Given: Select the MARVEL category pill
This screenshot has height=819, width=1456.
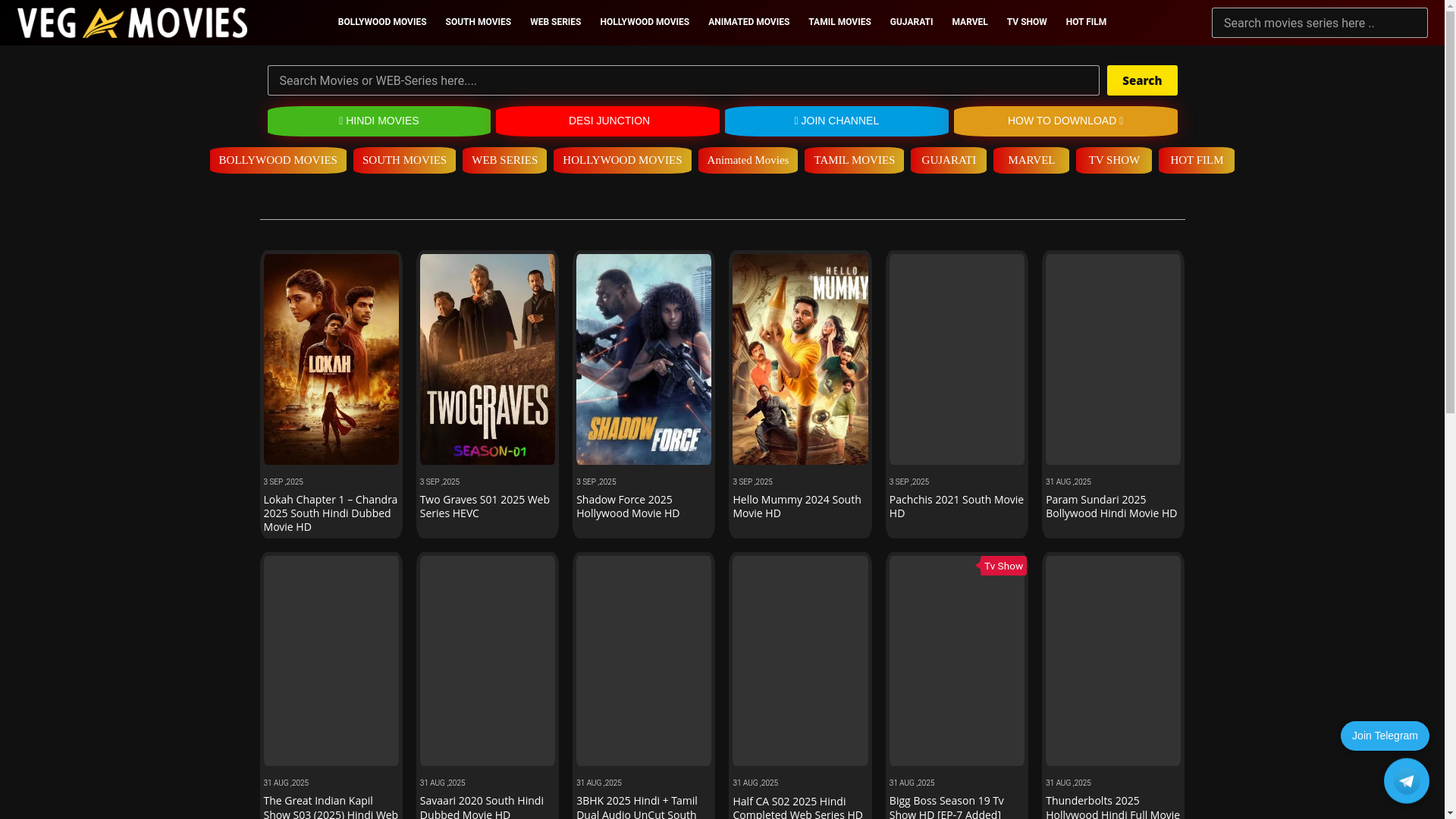Looking at the screenshot, I should click(x=1031, y=160).
